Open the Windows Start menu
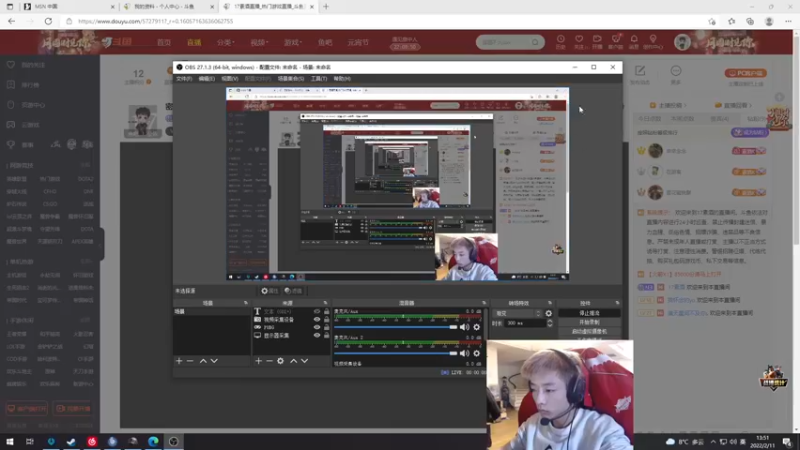The width and height of the screenshot is (800, 450). [10, 441]
